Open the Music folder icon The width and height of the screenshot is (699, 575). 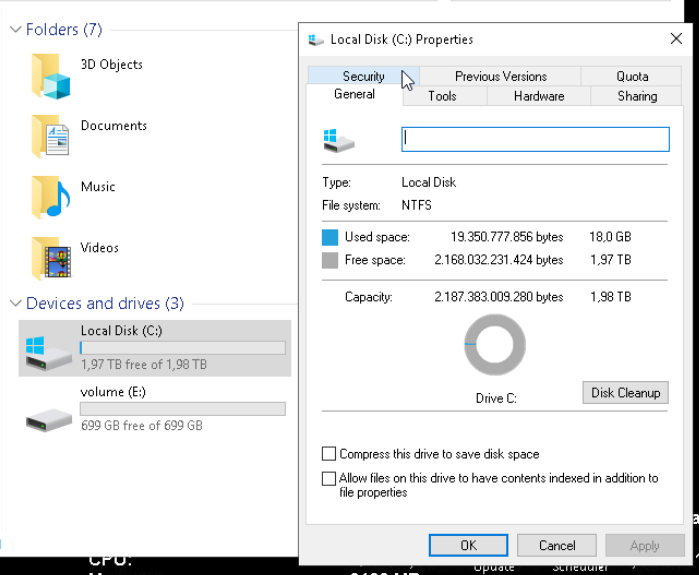51,198
